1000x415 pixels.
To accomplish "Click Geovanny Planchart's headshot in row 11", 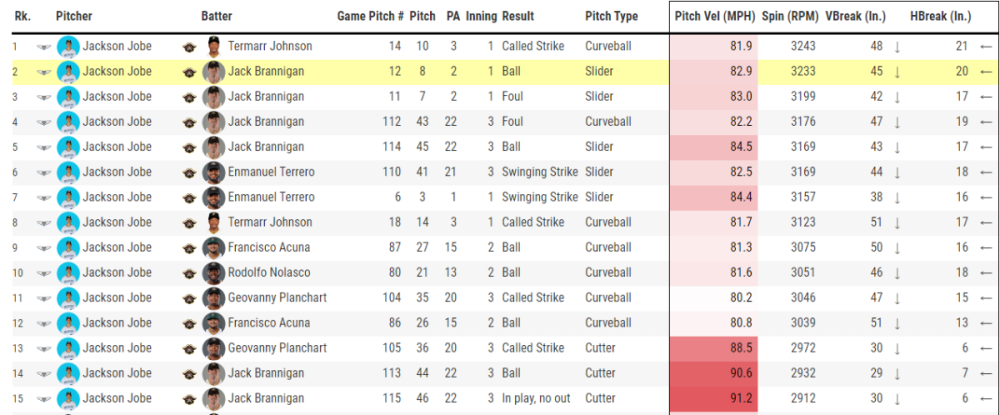I will click(x=213, y=297).
